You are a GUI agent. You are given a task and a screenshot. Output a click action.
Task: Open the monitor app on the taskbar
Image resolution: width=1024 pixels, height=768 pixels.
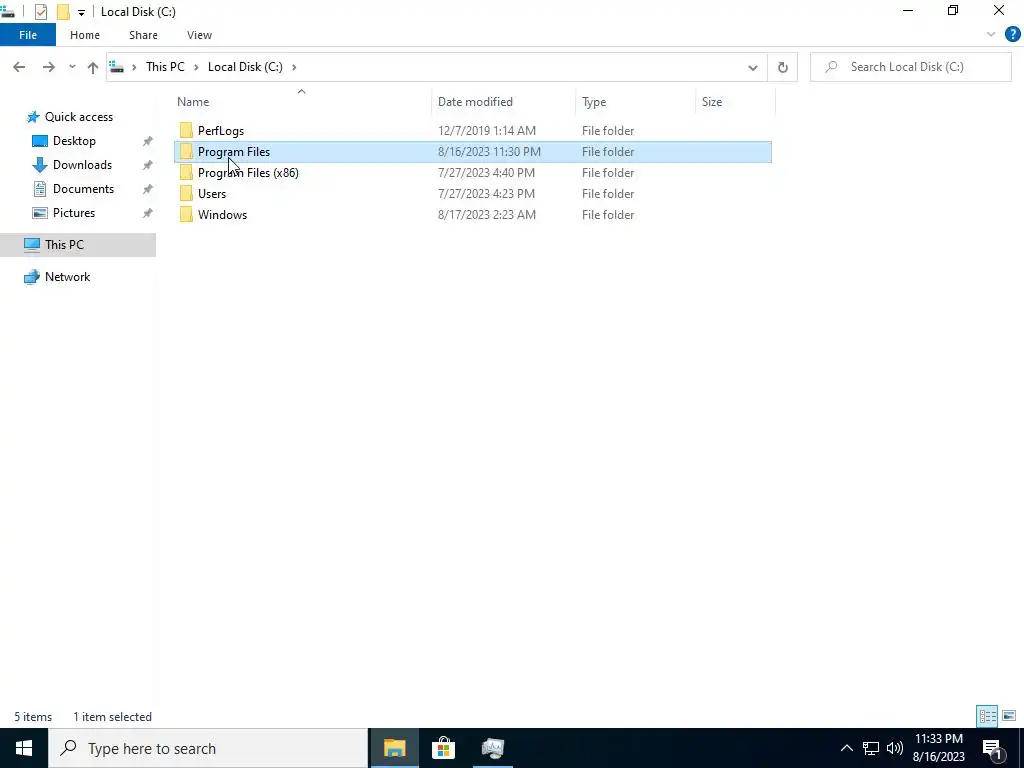(x=492, y=748)
